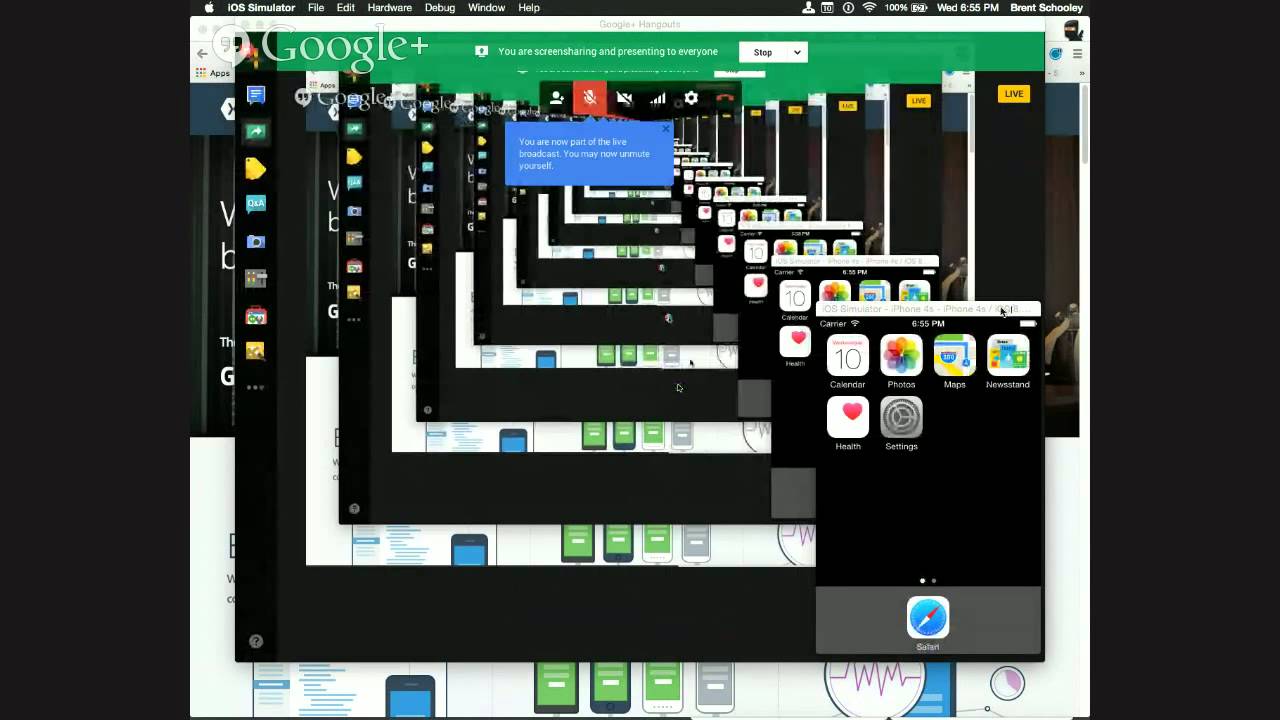Open the Help menu
This screenshot has width=1280, height=720.
tap(529, 8)
